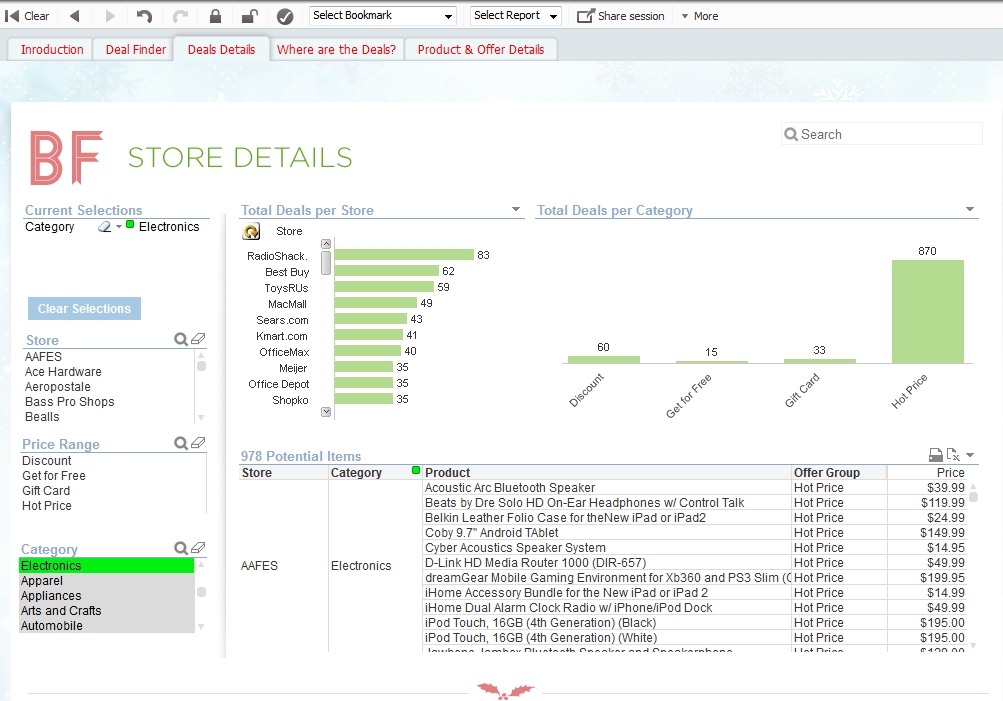Open the Select Bookmark dropdown
Image resolution: width=1003 pixels, height=701 pixels.
[x=383, y=15]
